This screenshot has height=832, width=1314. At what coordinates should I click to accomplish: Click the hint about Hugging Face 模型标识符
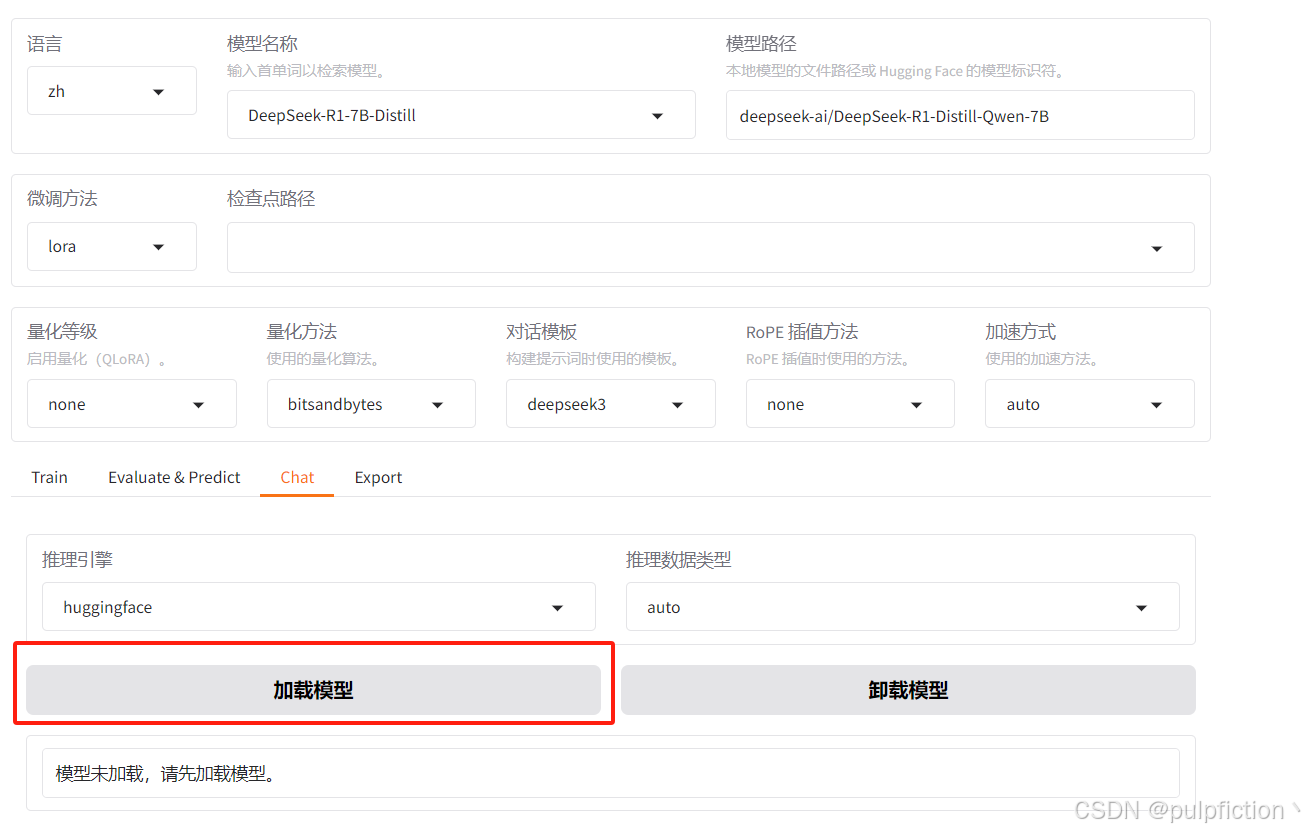click(x=896, y=71)
